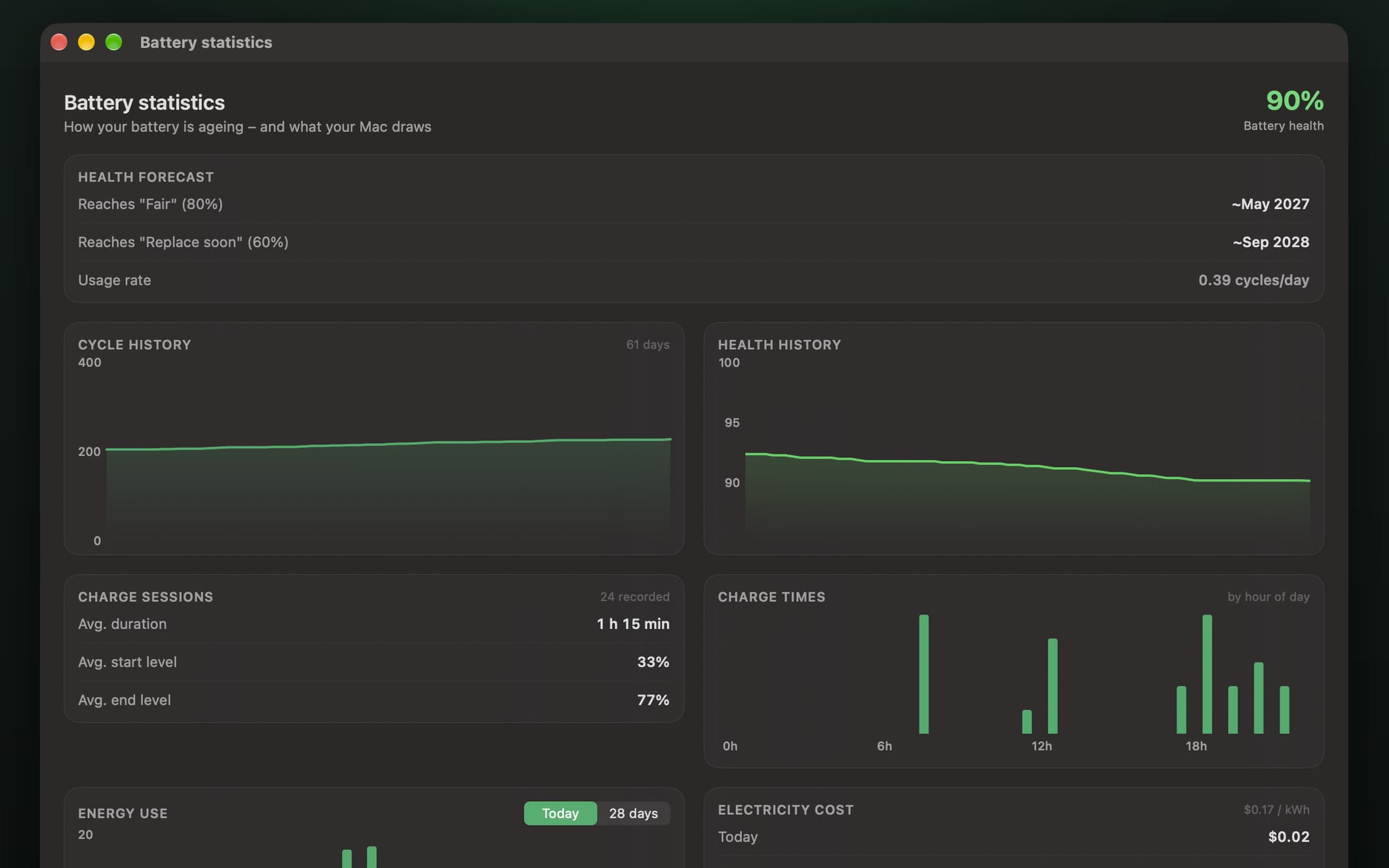This screenshot has height=868, width=1389.
Task: Click the Reaches "Fair" (80%) row label
Action: click(x=150, y=204)
